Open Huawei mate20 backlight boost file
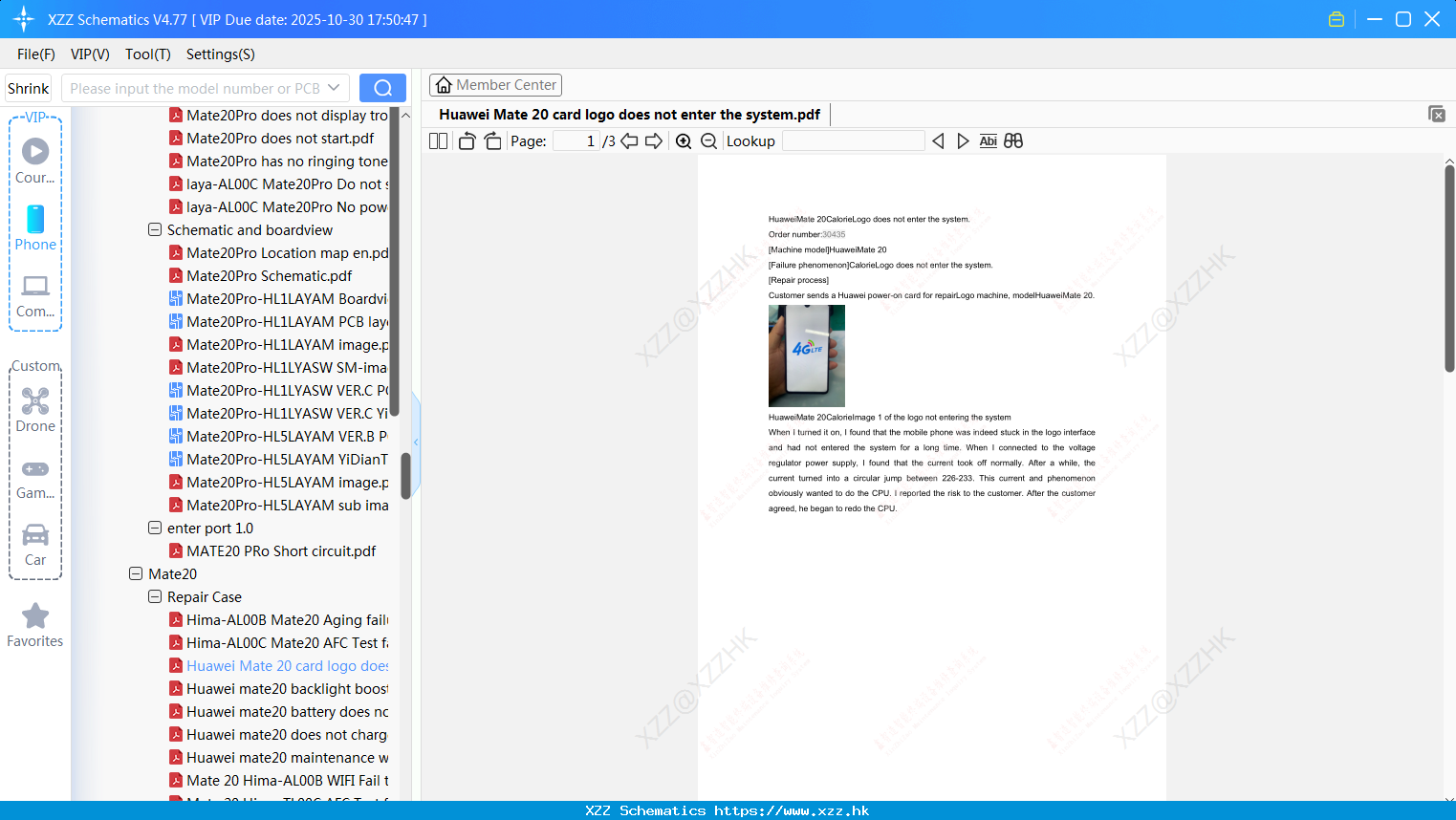Screen dimensions: 1456x820 tap(278, 688)
